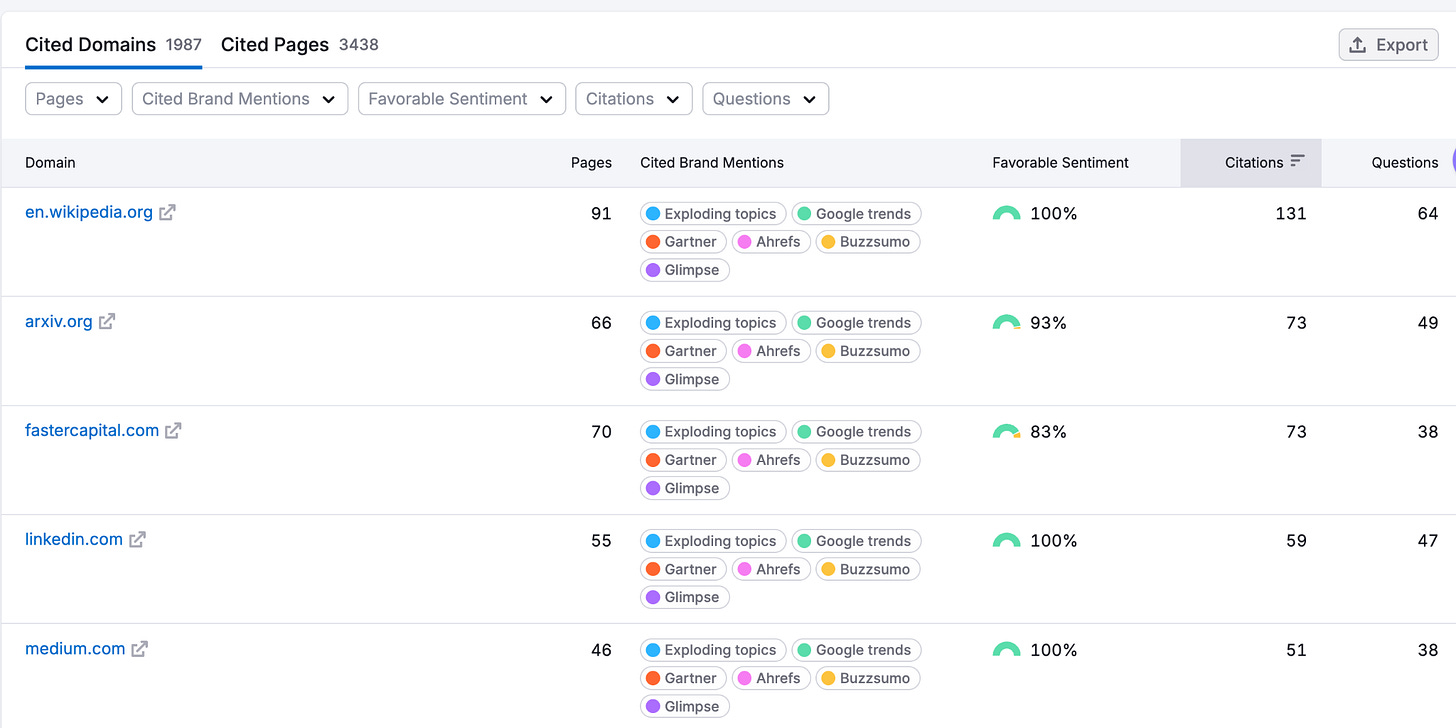This screenshot has height=728, width=1456.
Task: Open external link icon beside fastercapital.com
Action: tap(173, 430)
